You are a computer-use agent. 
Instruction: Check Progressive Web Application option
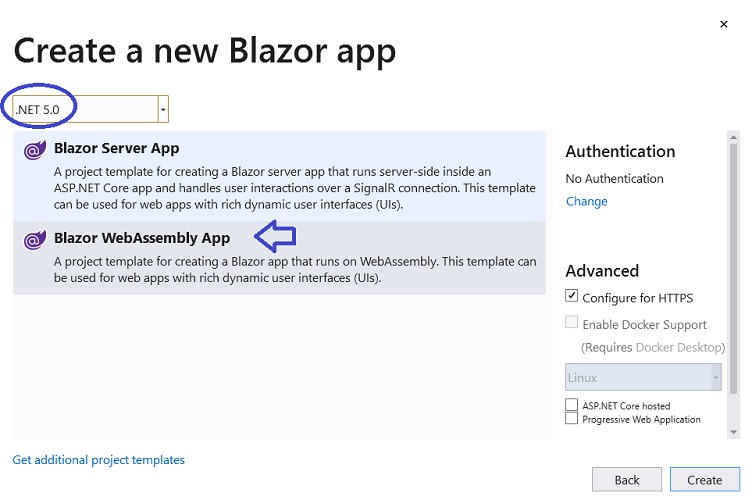[571, 418]
